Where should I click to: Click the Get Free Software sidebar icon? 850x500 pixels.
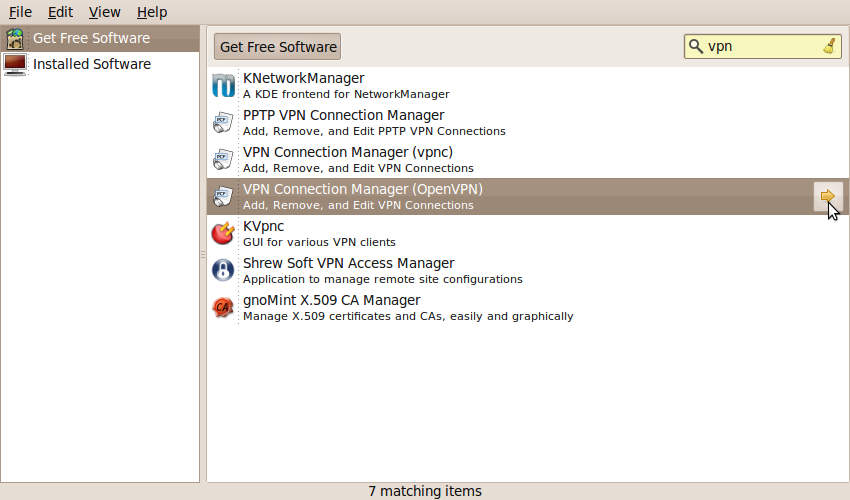click(15, 39)
